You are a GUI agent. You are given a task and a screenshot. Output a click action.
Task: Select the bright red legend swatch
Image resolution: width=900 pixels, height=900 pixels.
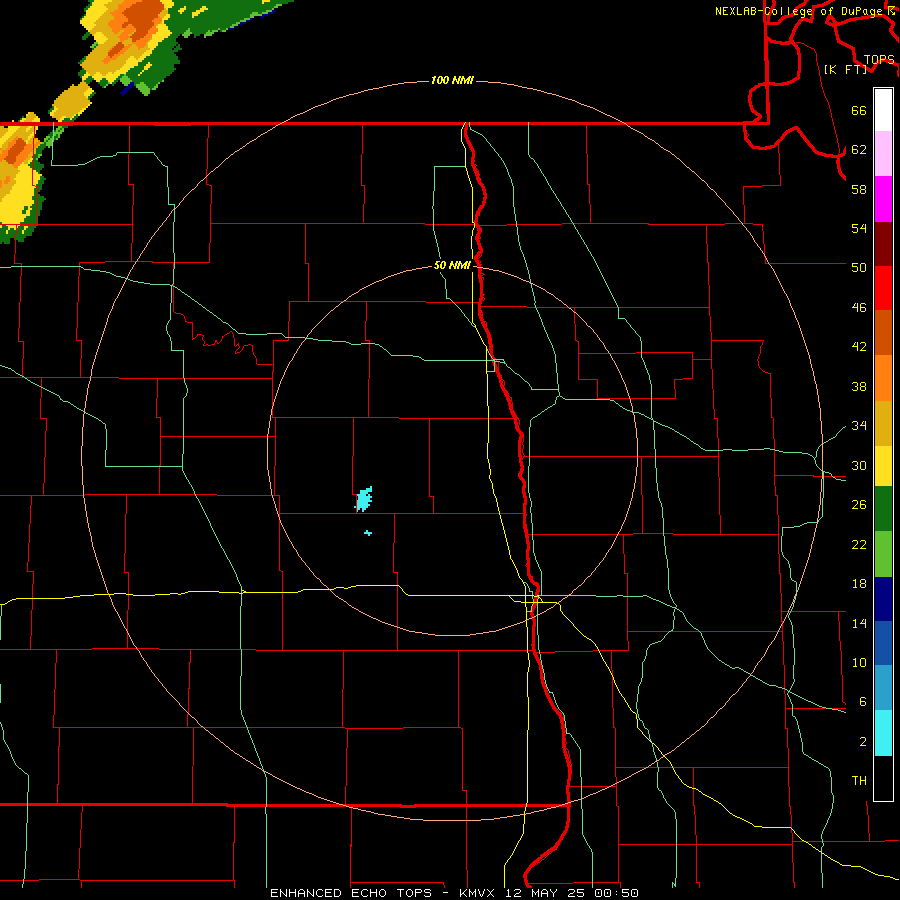[x=883, y=288]
